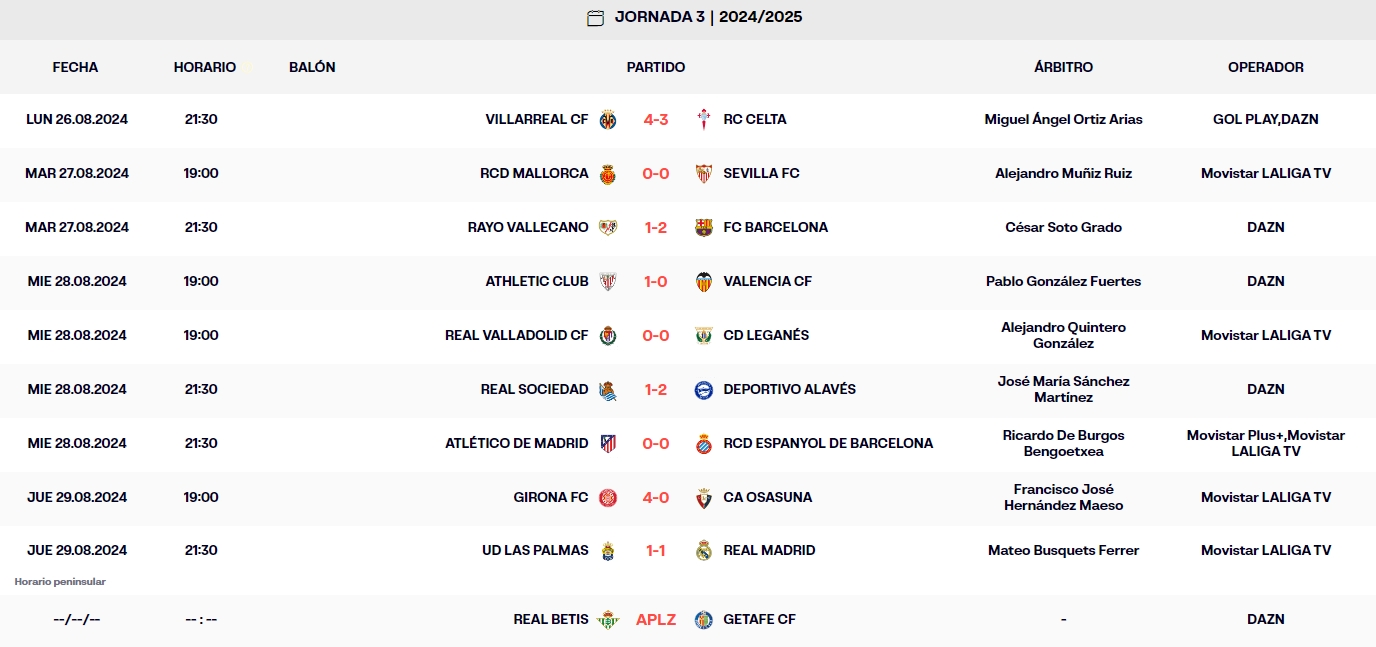Click the APLZ postponed match label
Image resolution: width=1376 pixels, height=647 pixels.
tap(655, 619)
